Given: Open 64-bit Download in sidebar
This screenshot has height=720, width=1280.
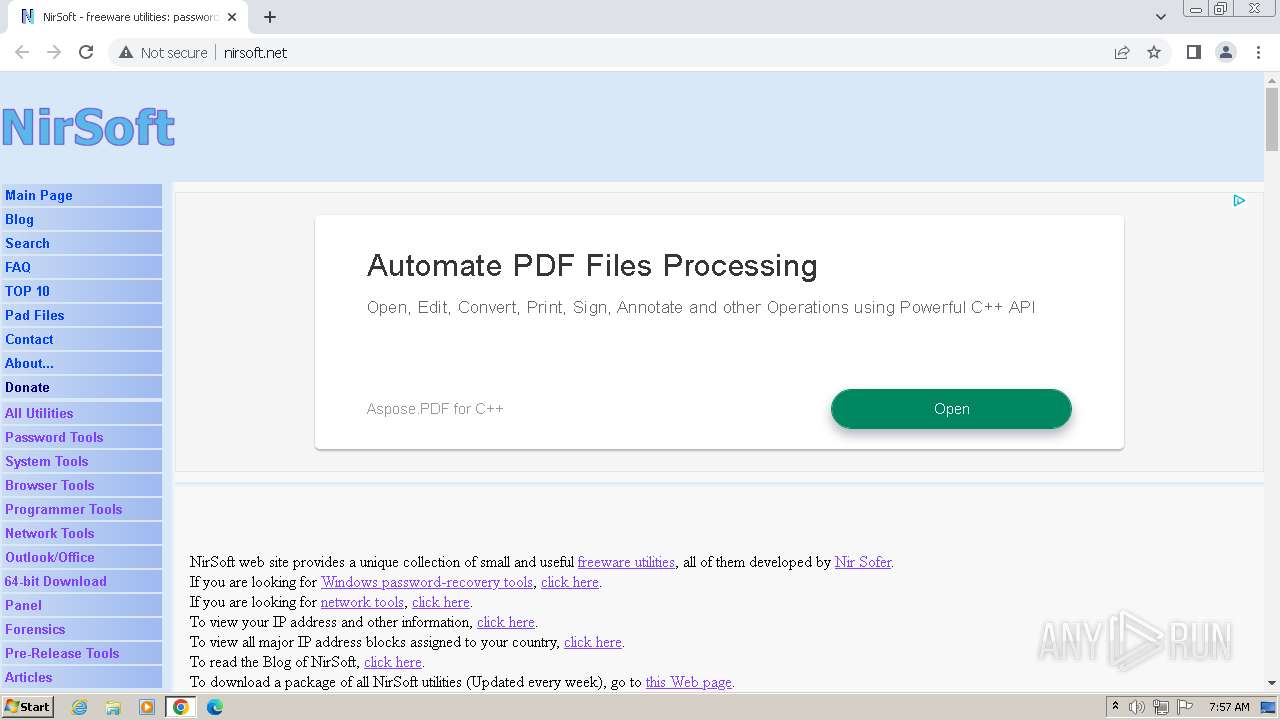Looking at the screenshot, I should tap(81, 581).
